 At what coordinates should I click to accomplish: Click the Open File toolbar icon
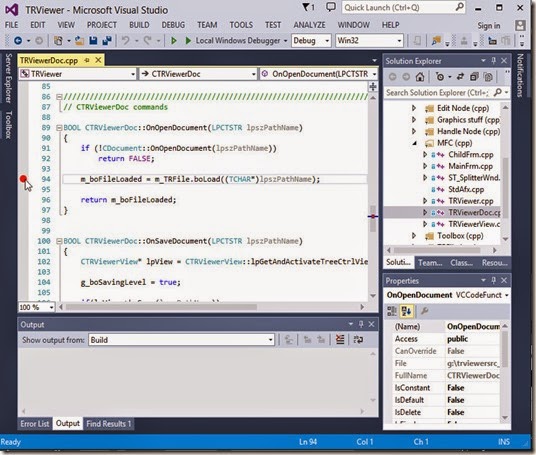[x=80, y=41]
